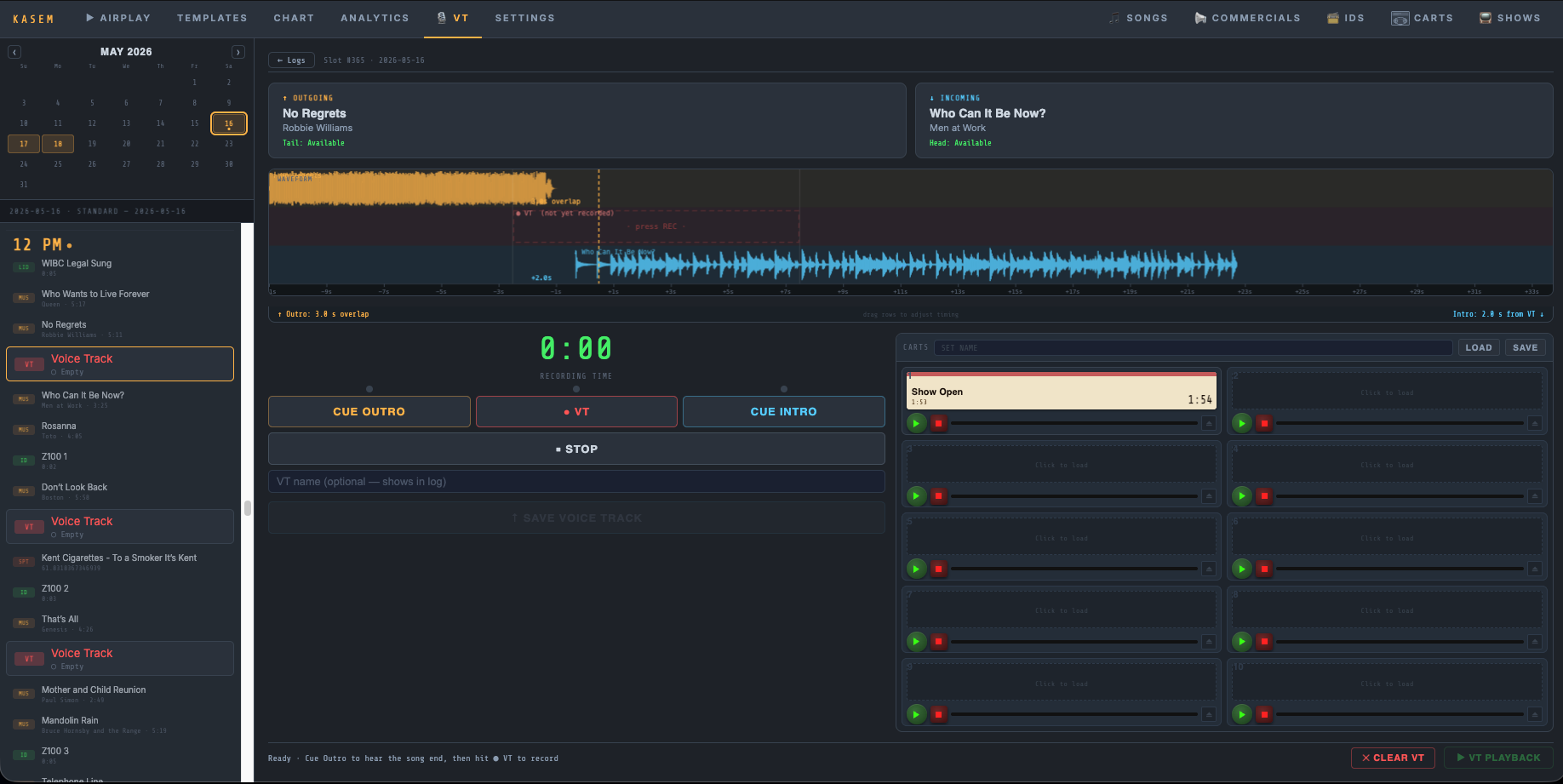Start recording with the VT button

(576, 412)
